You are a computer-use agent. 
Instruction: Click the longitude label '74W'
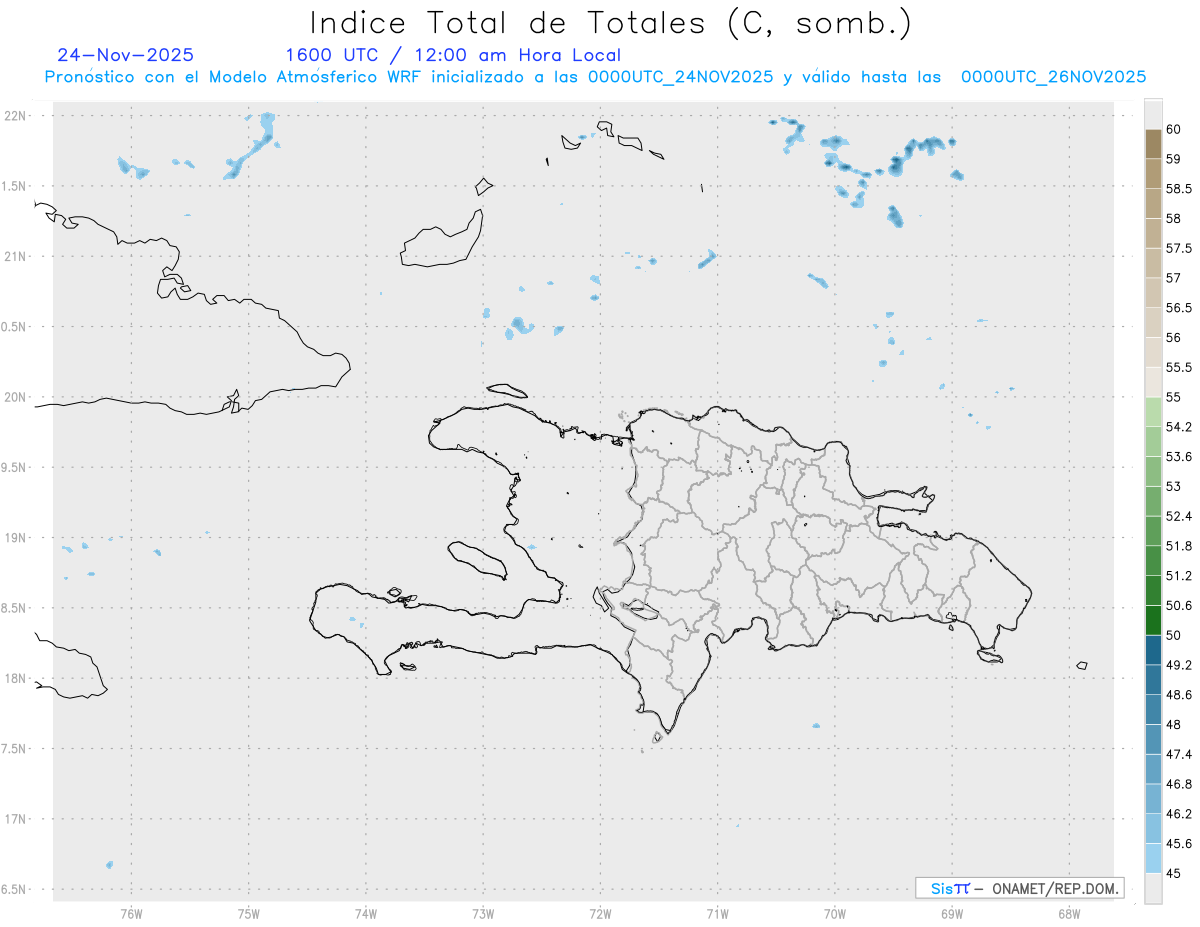click(365, 912)
